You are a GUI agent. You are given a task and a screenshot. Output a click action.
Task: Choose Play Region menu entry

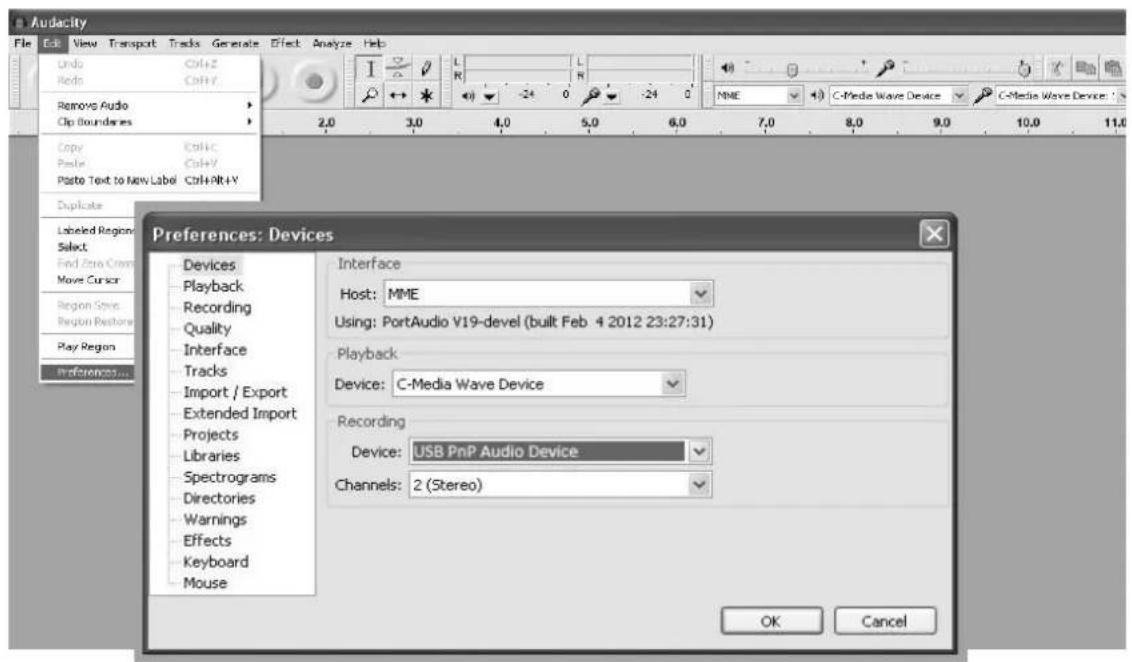pos(88,347)
